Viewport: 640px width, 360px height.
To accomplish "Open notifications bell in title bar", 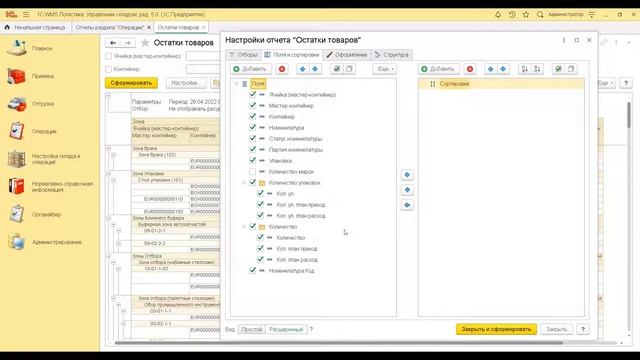I will point(498,14).
